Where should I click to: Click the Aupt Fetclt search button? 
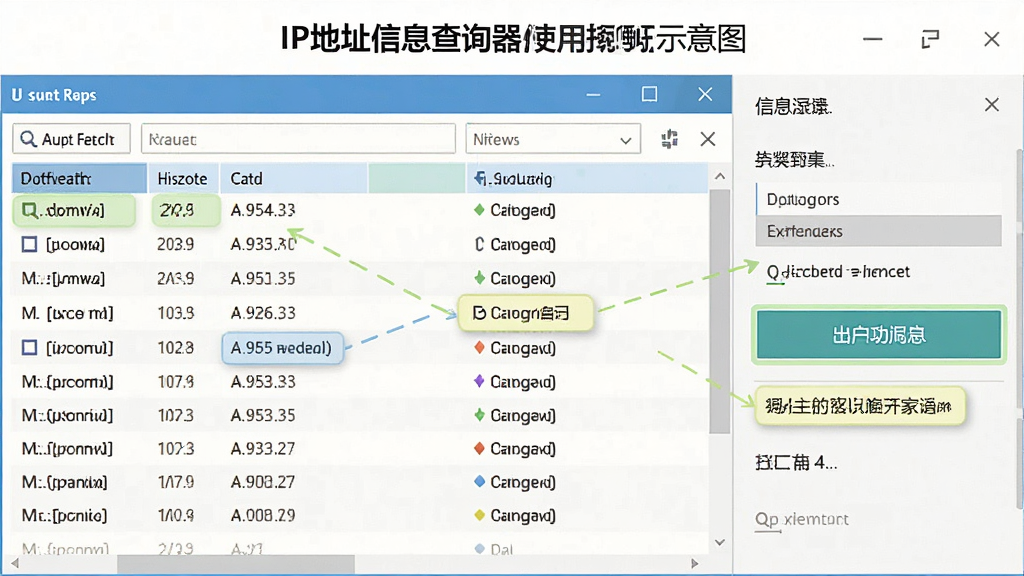[71, 139]
